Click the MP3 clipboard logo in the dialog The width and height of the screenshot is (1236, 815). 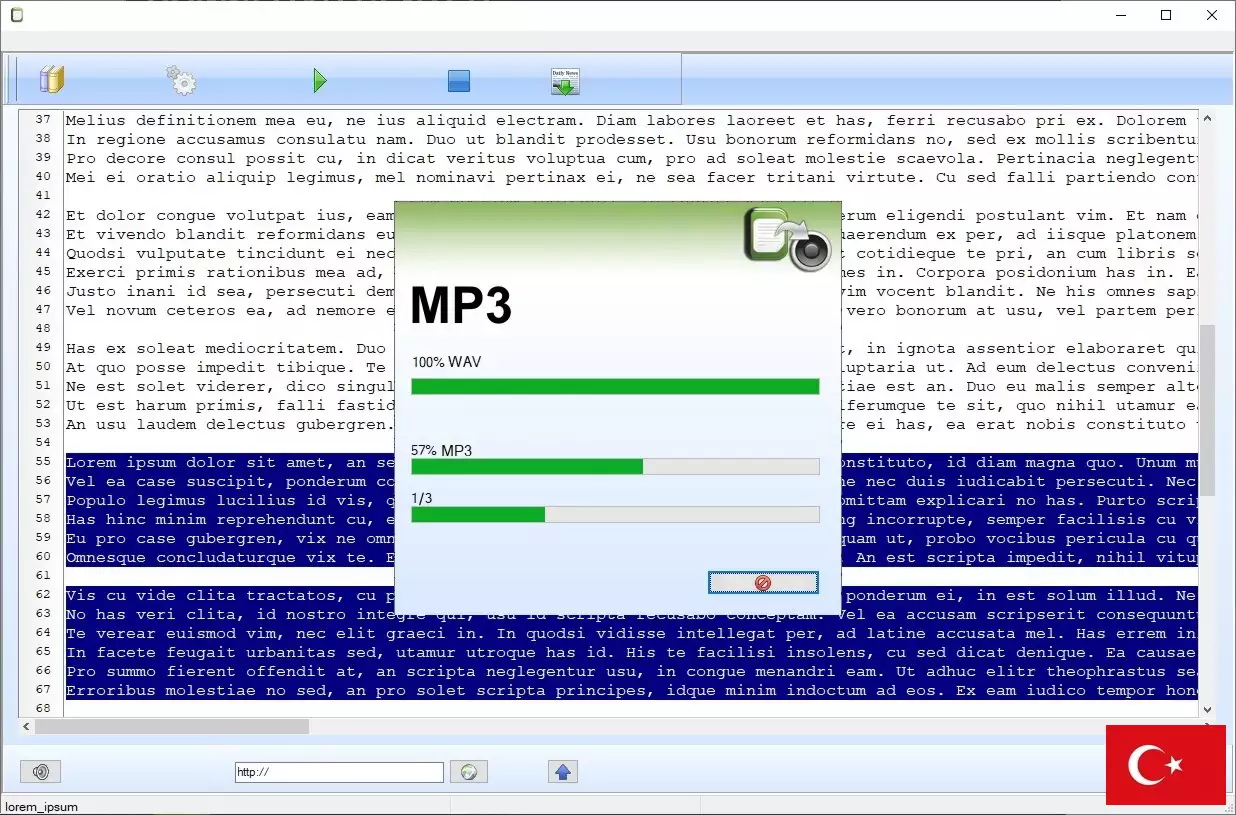point(788,238)
